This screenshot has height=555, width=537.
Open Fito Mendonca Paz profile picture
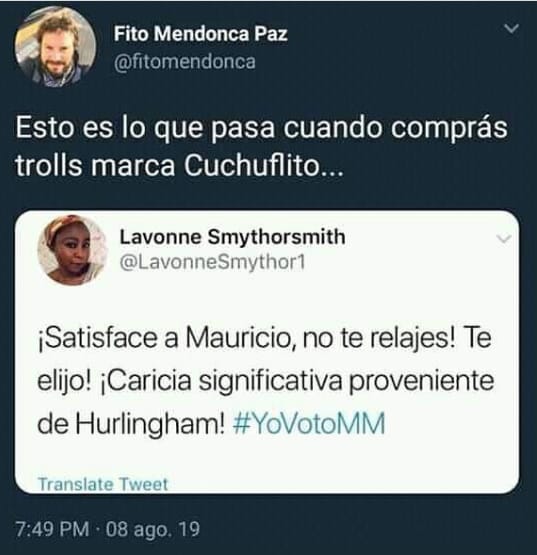coord(56,46)
